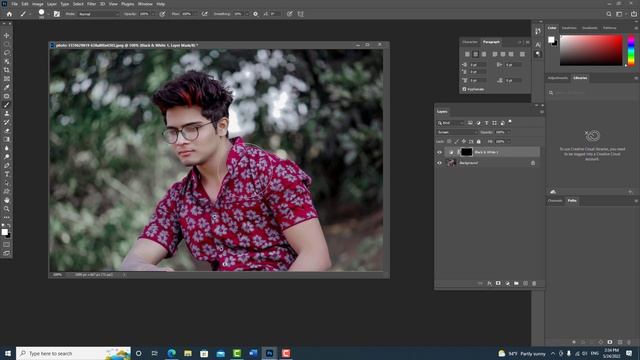Open the File menu
The width and height of the screenshot is (640, 360).
point(15,4)
